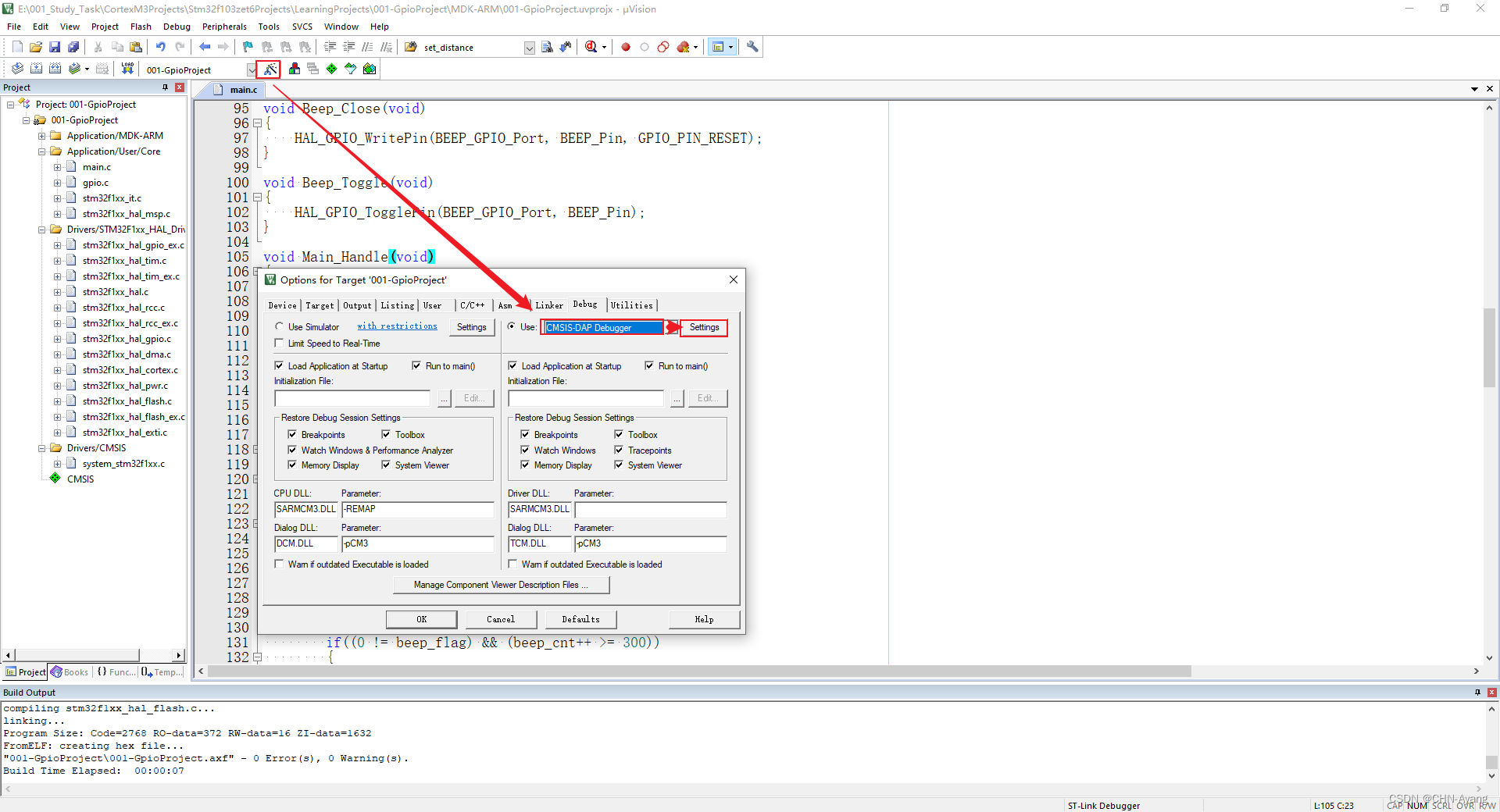Click the Comment selection icon
Viewport: 1500px width, 812px height.
367,47
